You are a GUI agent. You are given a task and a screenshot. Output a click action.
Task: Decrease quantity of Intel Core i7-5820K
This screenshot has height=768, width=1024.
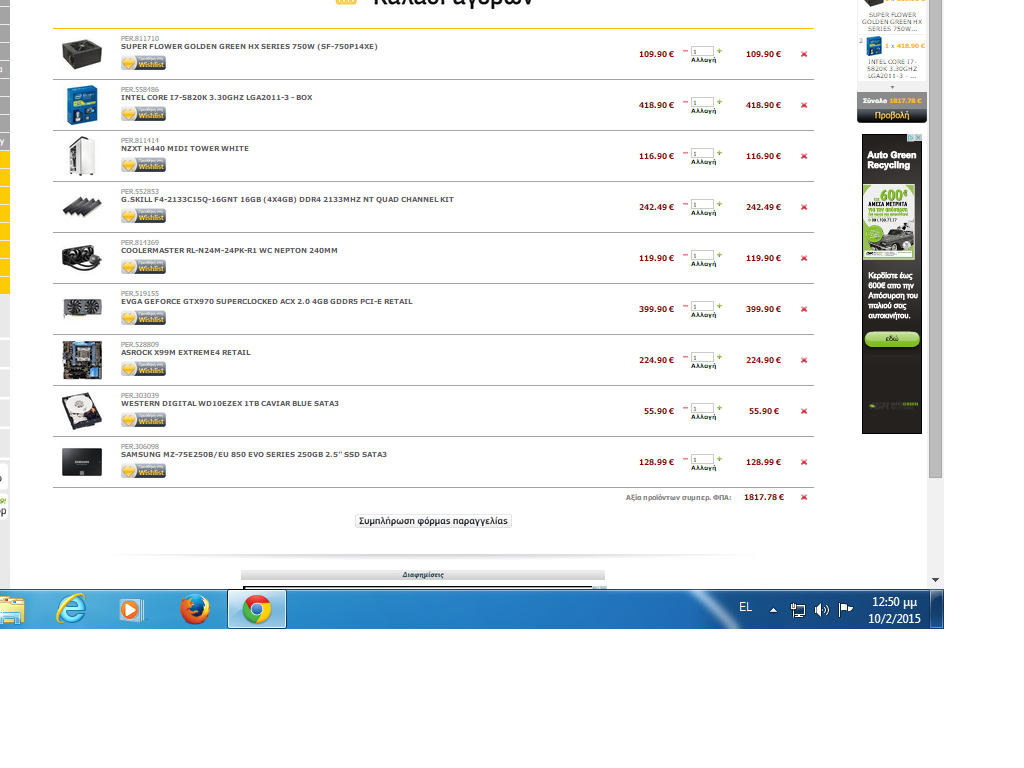click(x=685, y=102)
